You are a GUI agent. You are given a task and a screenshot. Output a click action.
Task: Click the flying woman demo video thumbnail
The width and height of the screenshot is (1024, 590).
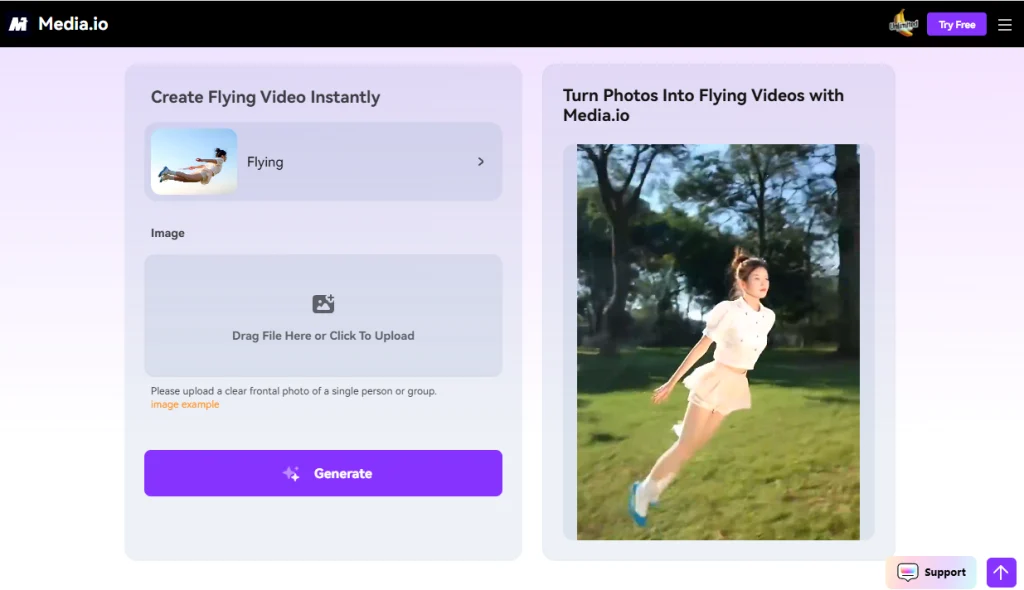717,341
